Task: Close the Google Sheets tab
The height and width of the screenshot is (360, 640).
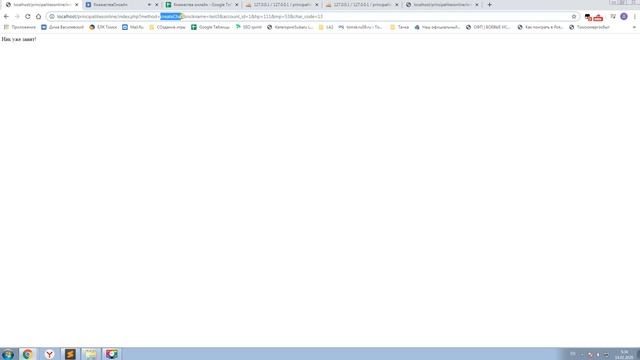Action: tap(236, 4)
